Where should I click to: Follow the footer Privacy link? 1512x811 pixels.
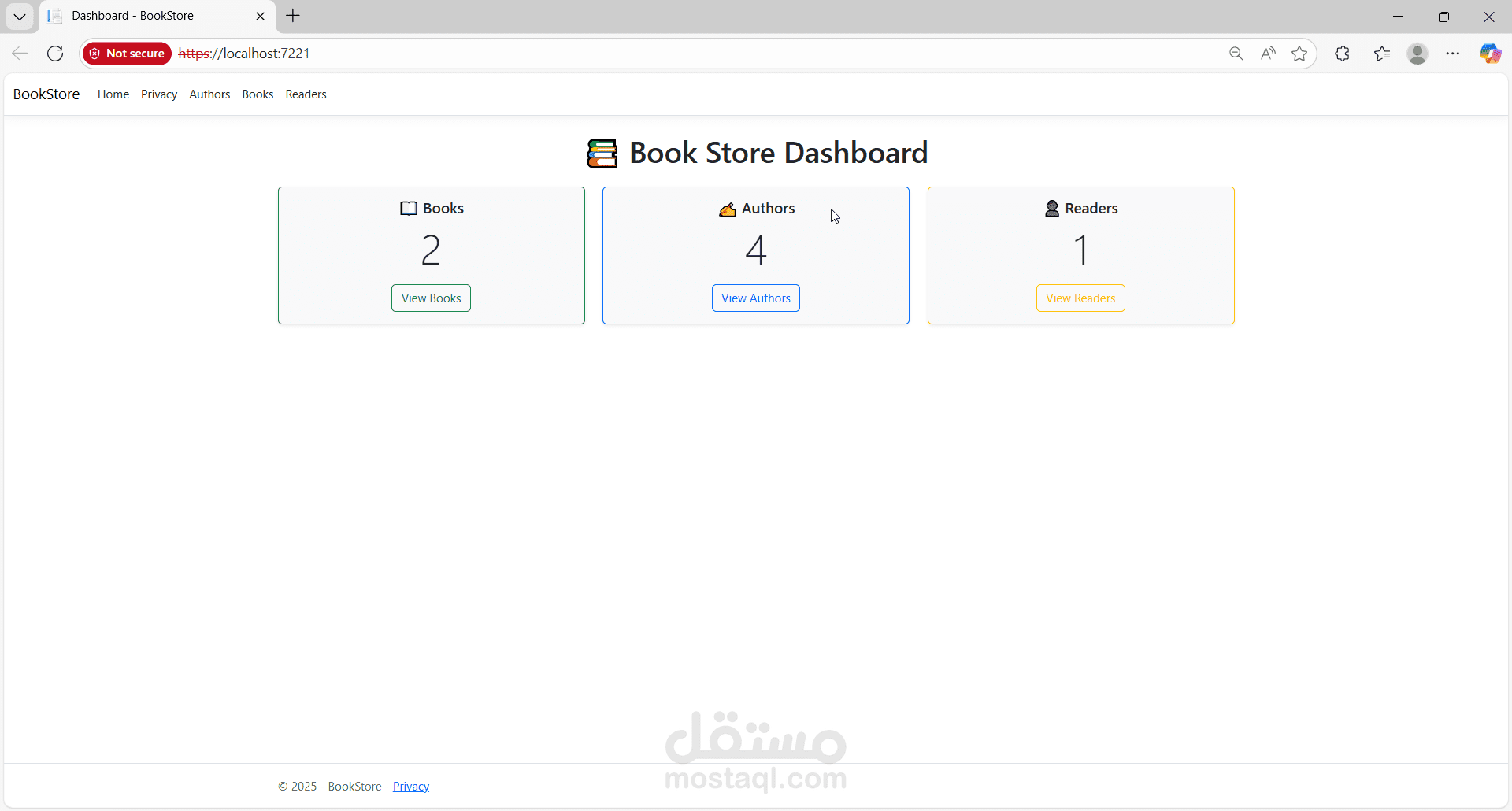pos(411,787)
